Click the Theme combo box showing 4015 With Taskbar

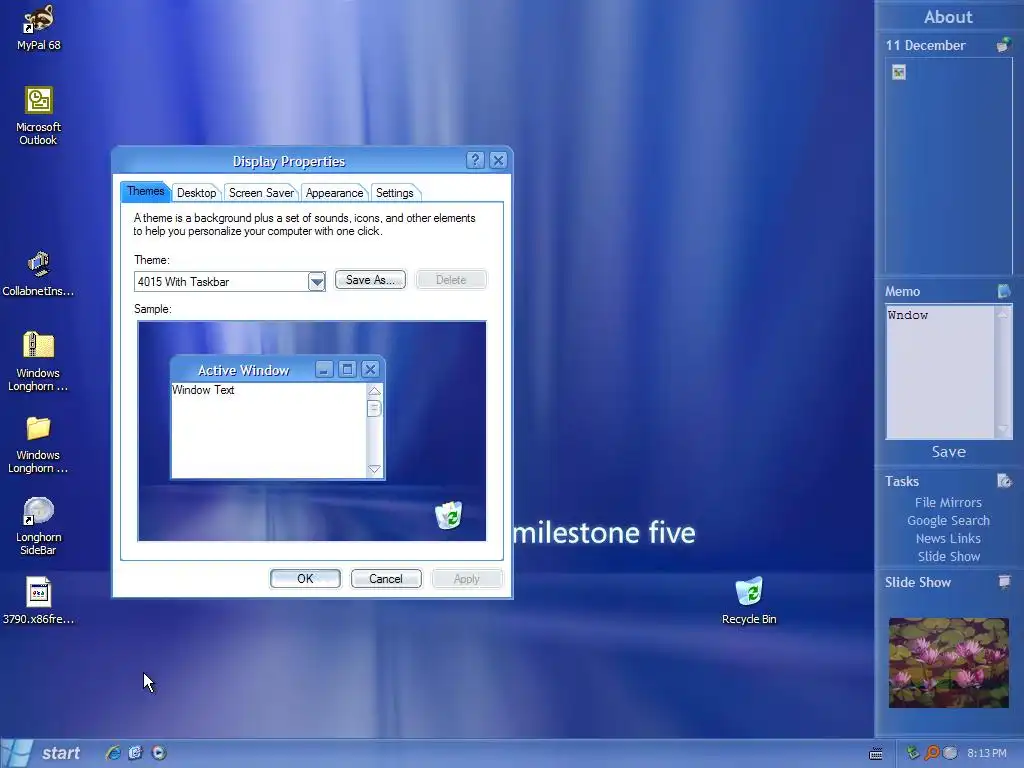coord(229,281)
